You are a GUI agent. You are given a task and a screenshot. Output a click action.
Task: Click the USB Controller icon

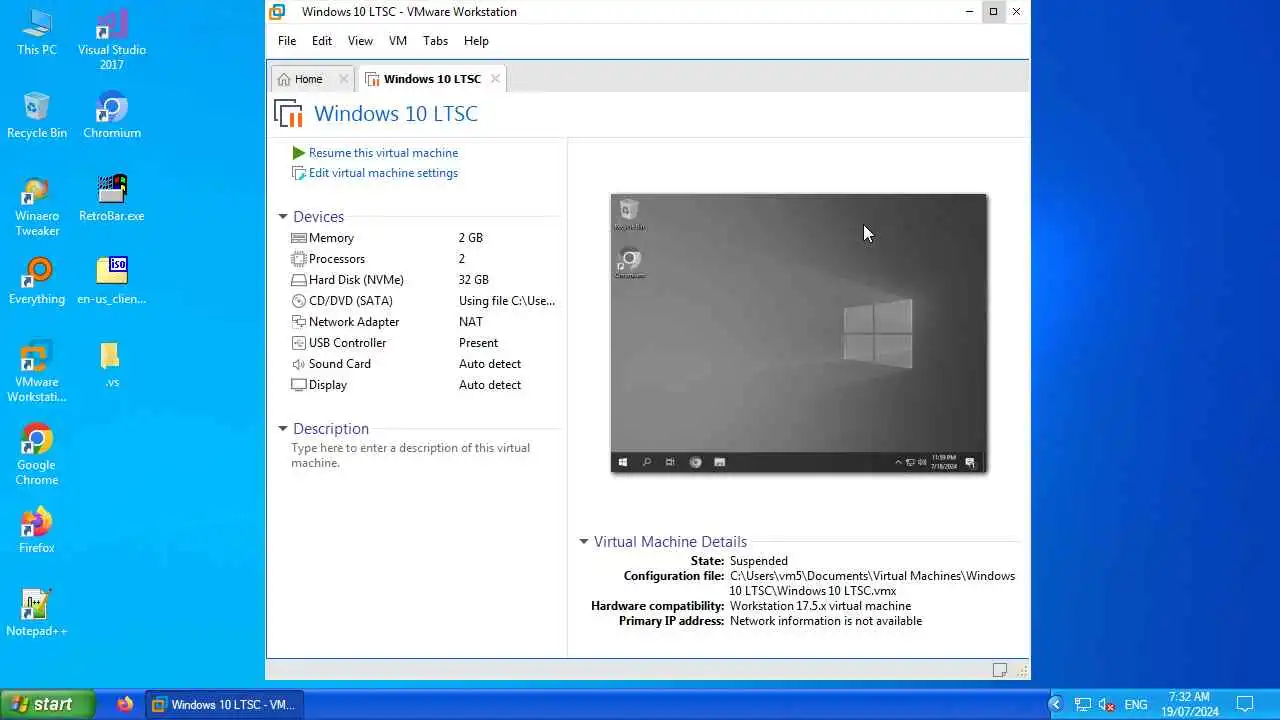[299, 343]
